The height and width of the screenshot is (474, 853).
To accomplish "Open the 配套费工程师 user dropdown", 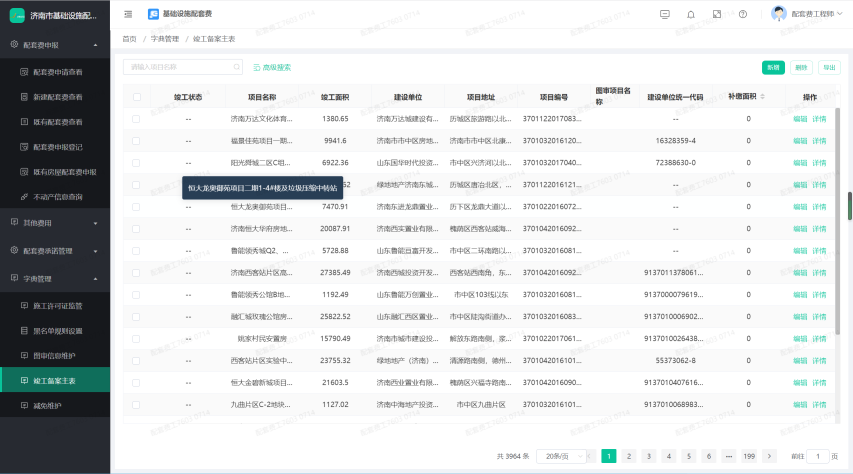I will (x=809, y=14).
